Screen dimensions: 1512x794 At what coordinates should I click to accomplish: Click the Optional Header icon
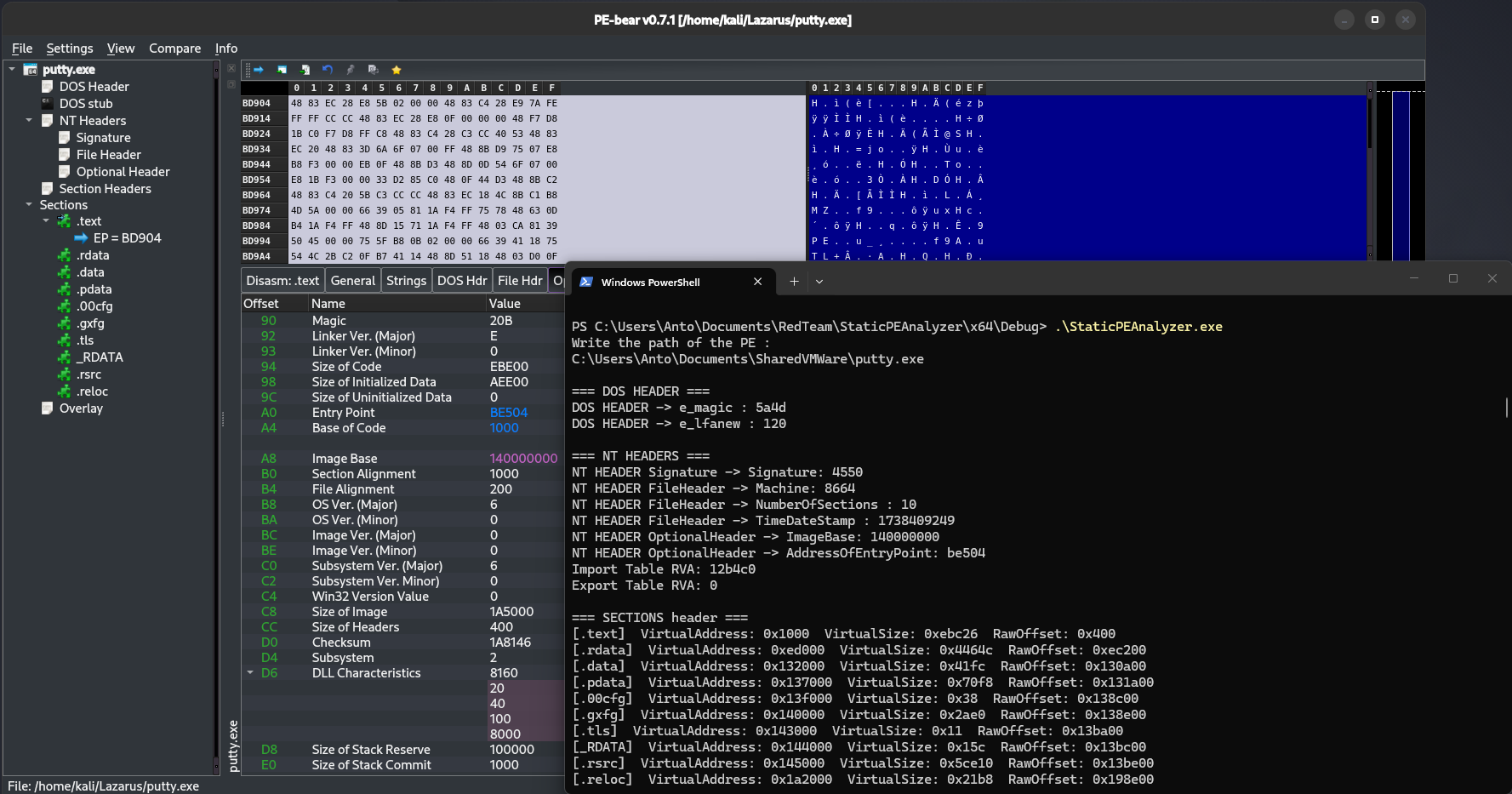[x=64, y=171]
